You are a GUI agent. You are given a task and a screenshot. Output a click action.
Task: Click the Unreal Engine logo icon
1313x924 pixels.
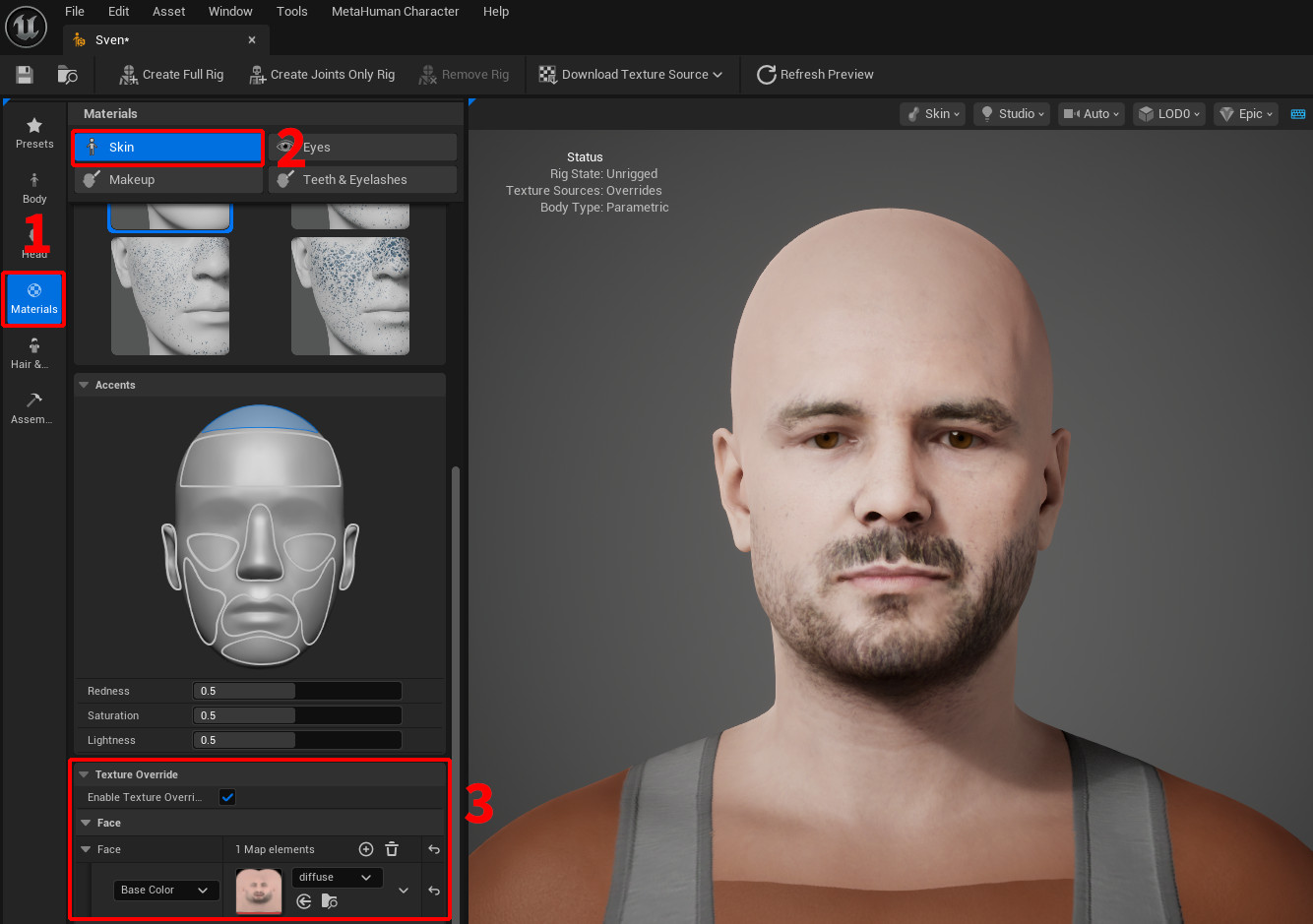point(27,27)
